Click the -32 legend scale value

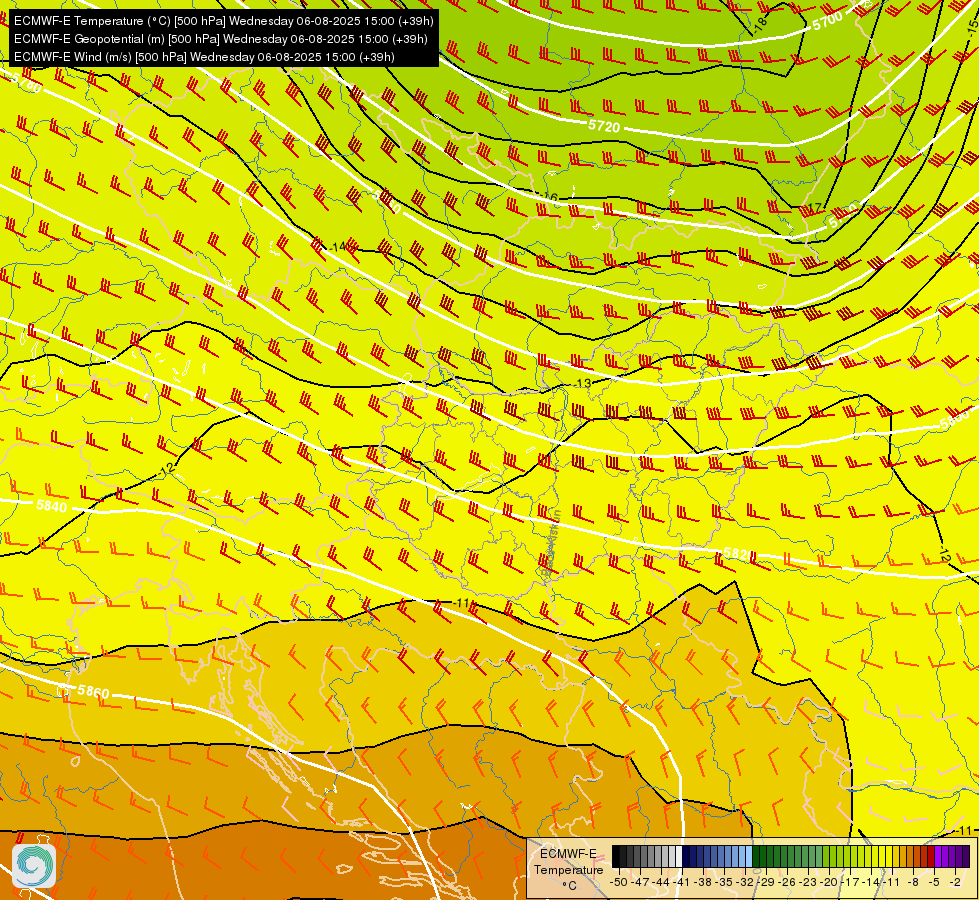pyautogui.click(x=745, y=882)
